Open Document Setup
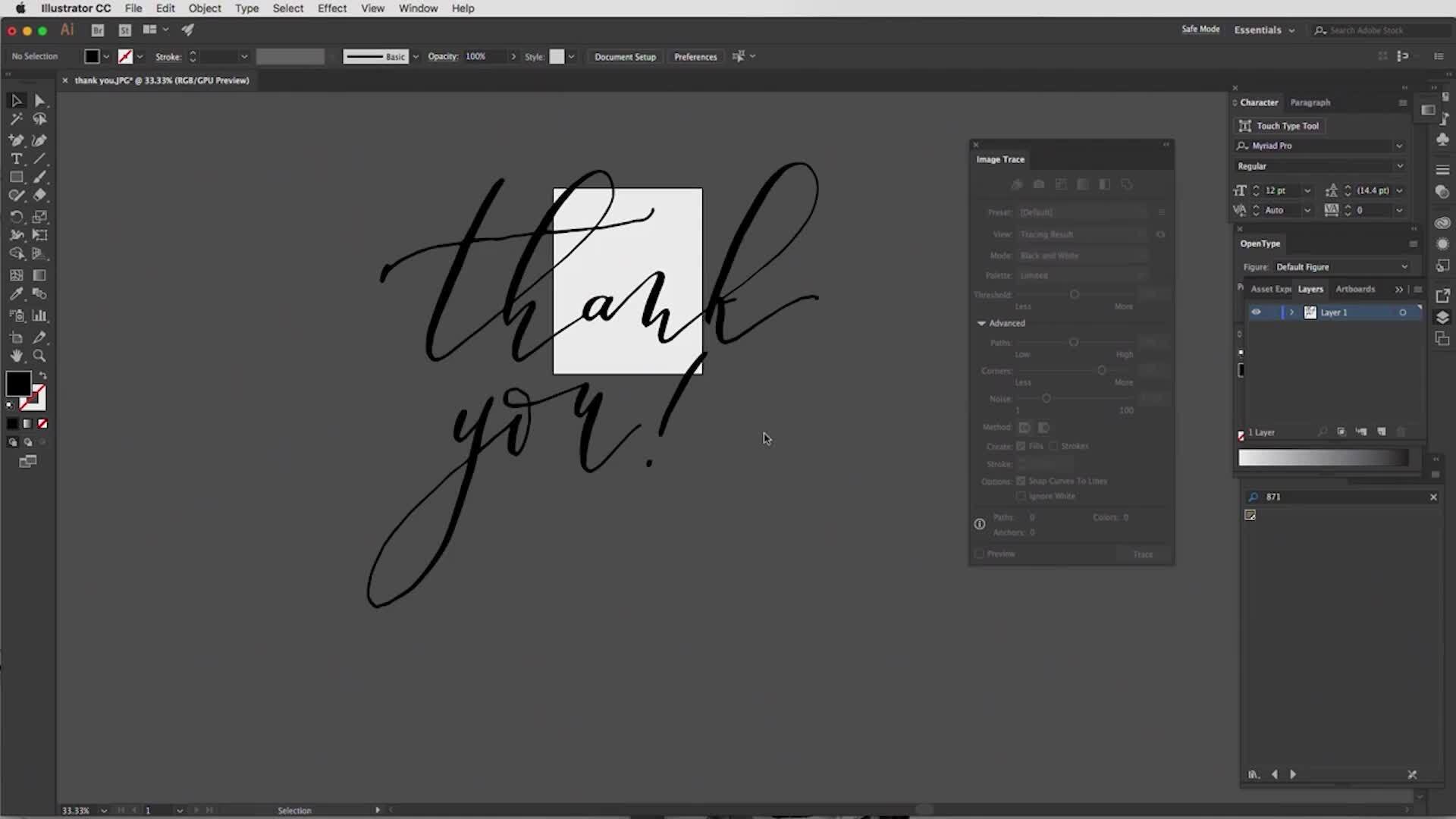Viewport: 1456px width, 819px height. click(624, 56)
